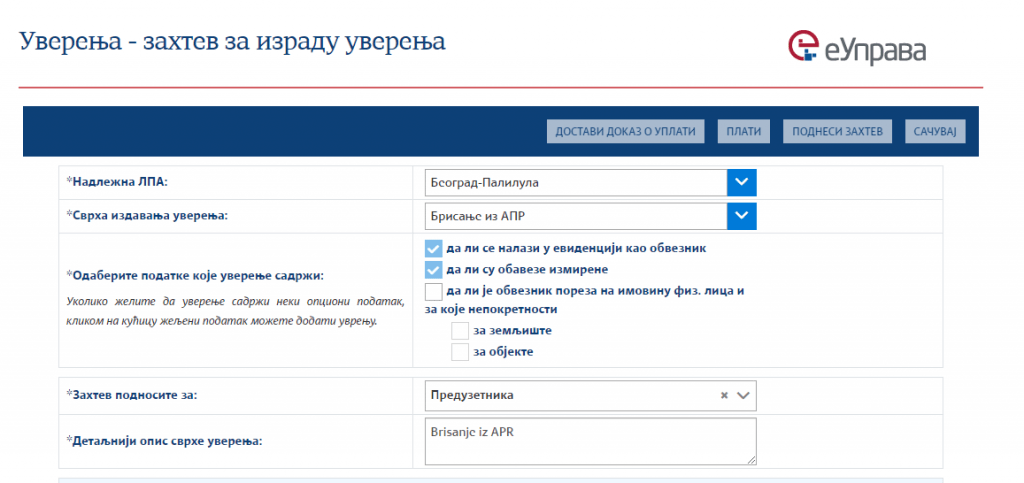
Task: Click the Детаљнији опис сврхе уверења text area
Action: pyautogui.click(x=590, y=441)
